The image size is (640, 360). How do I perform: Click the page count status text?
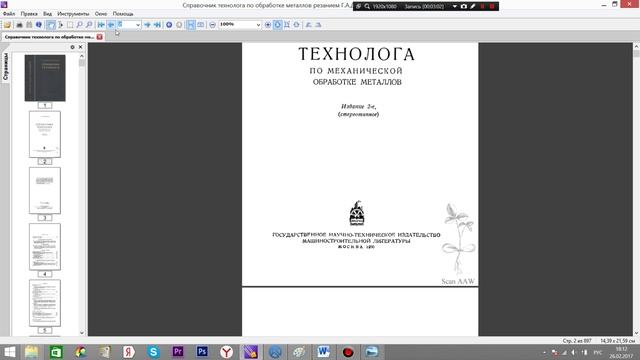[577, 340]
